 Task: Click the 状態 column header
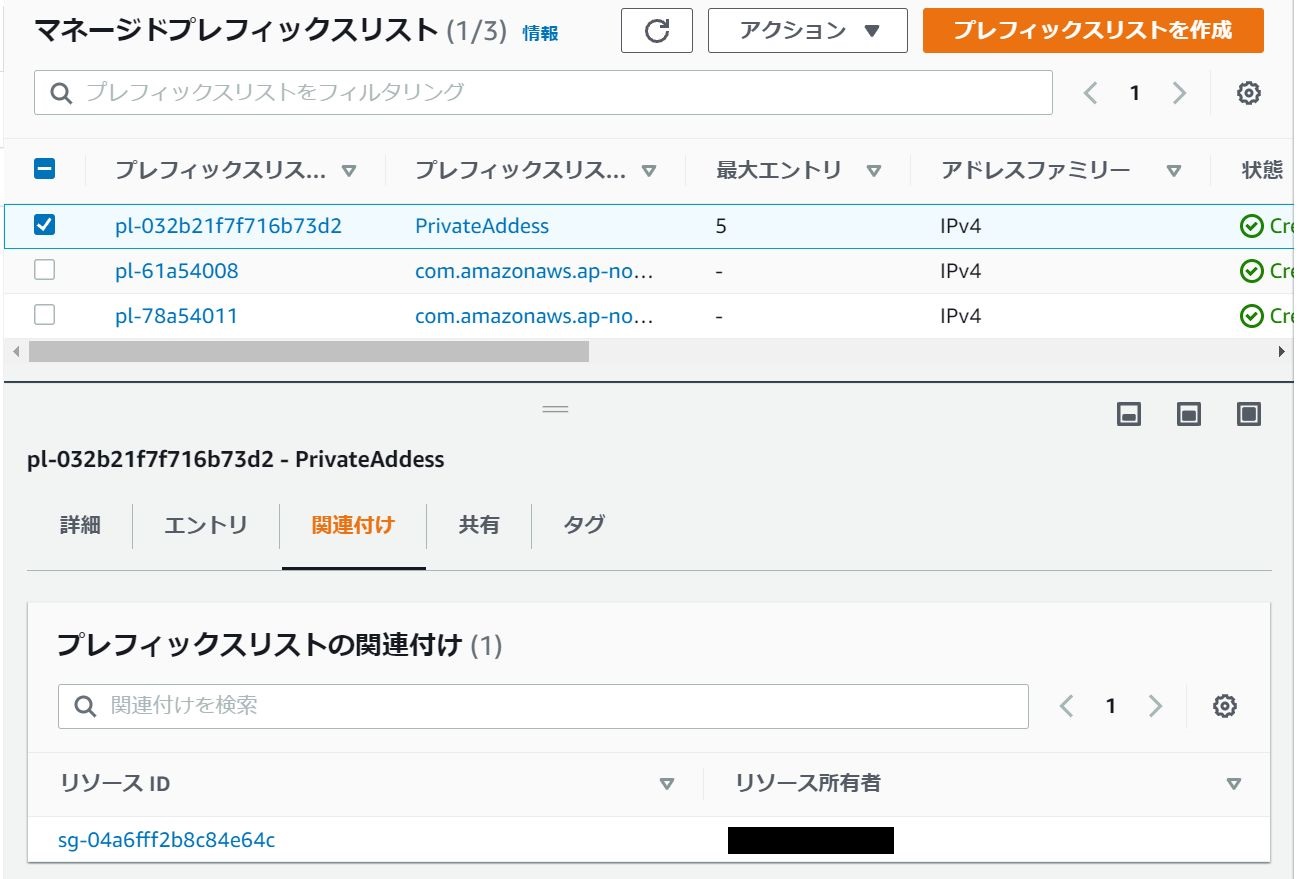tap(1262, 170)
